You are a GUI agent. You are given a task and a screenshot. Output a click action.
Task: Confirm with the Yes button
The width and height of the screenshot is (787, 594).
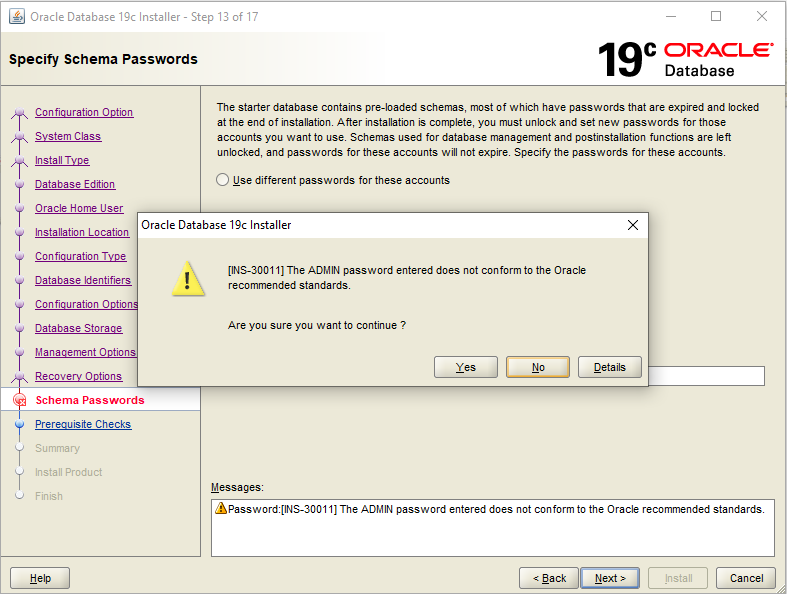coord(466,367)
